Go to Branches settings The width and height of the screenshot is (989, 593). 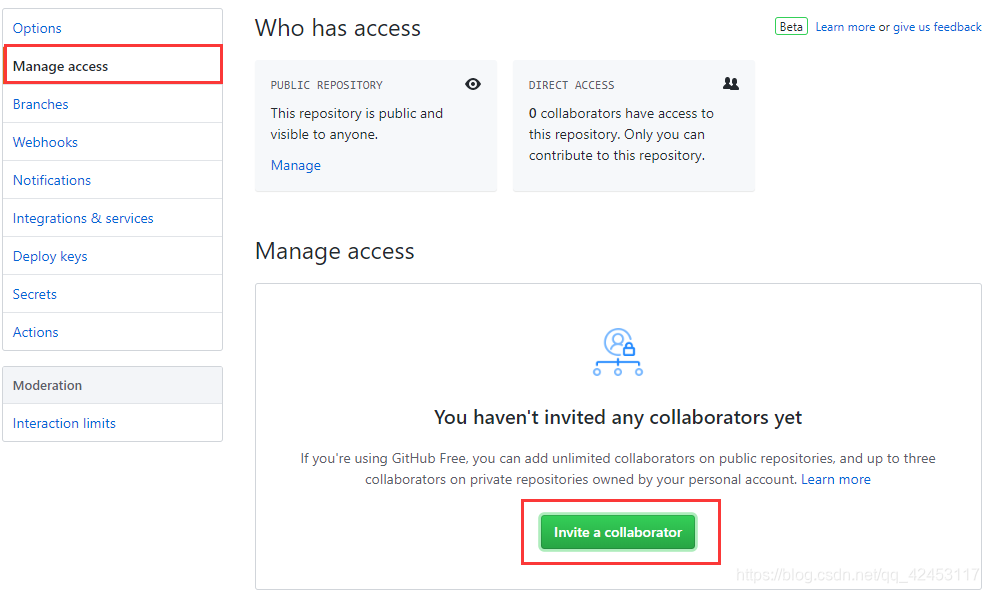point(41,104)
